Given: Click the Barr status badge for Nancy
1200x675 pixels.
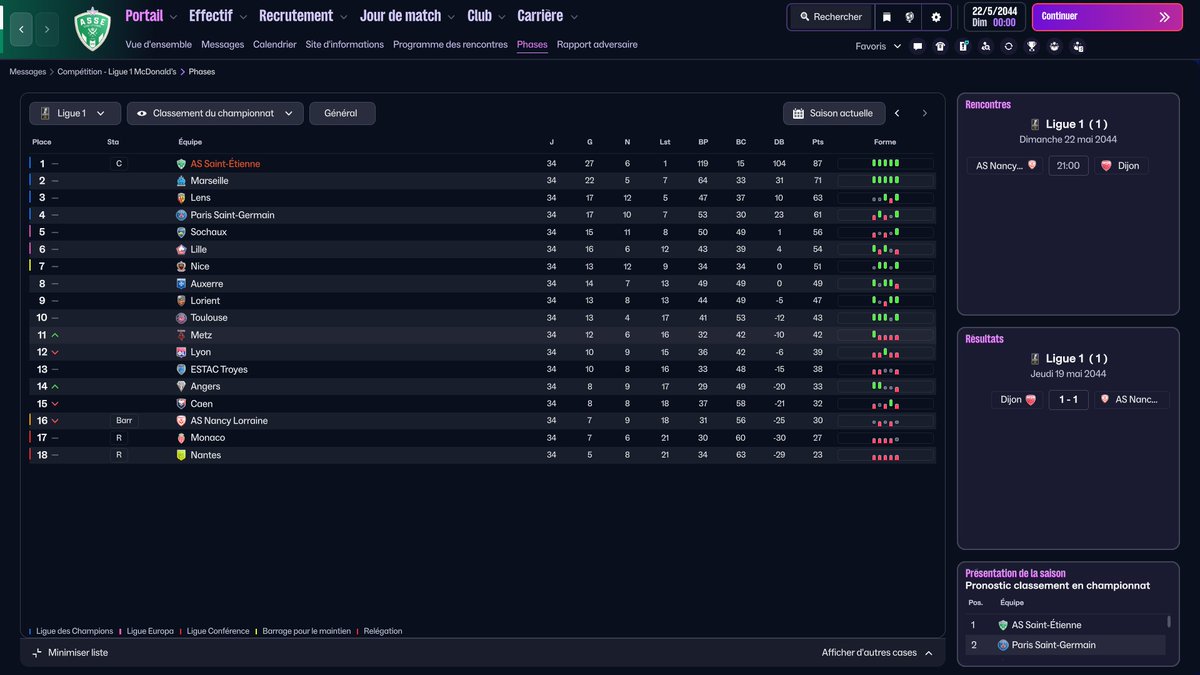Looking at the screenshot, I should [124, 421].
